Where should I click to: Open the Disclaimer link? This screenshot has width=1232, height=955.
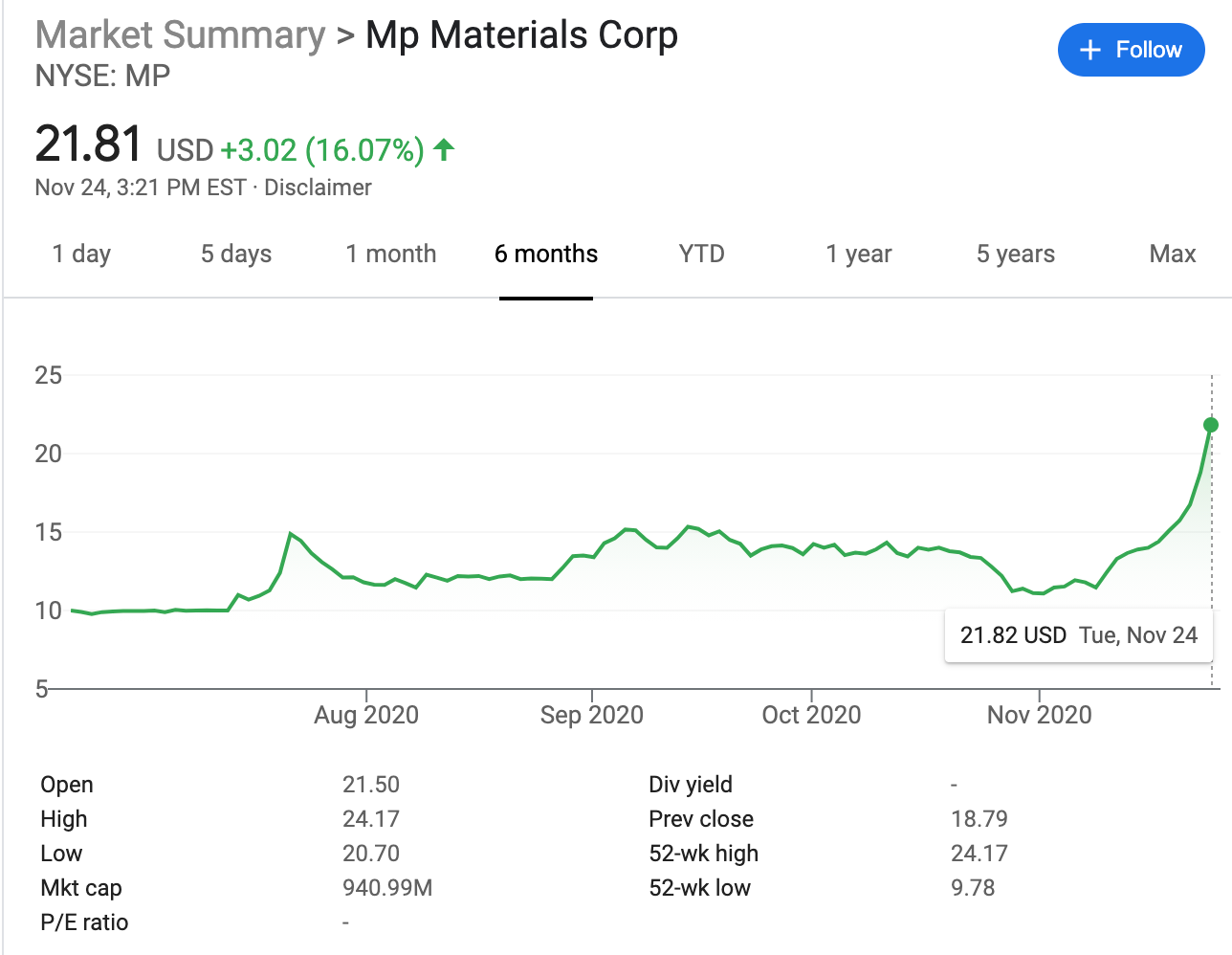click(x=318, y=188)
